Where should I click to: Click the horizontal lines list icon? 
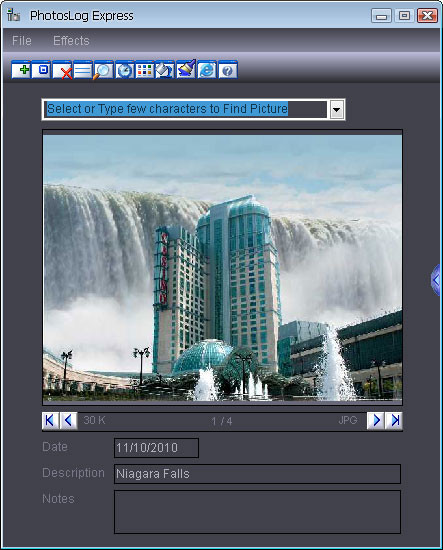(x=83, y=70)
